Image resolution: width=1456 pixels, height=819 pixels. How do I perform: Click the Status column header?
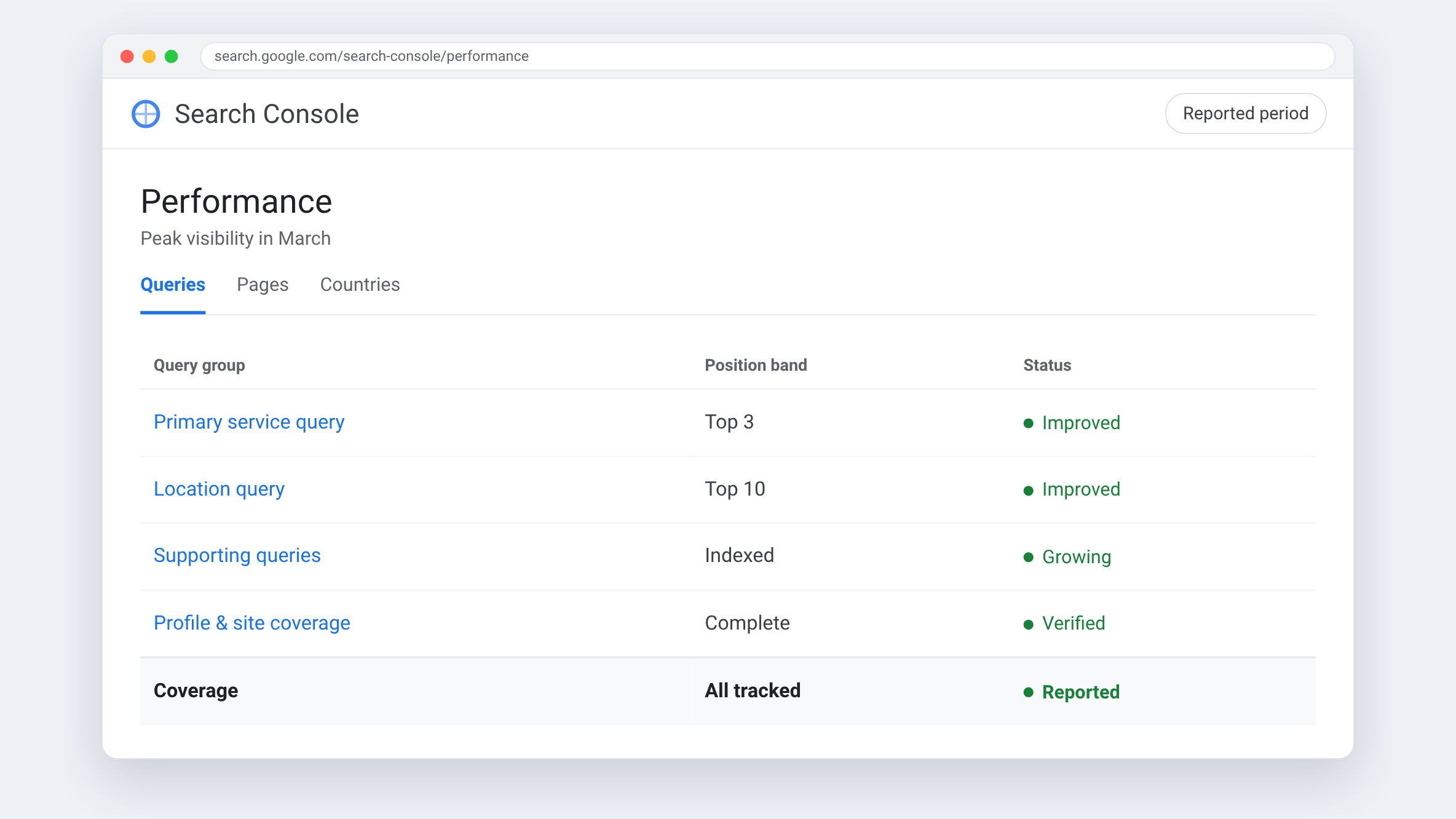1047,365
